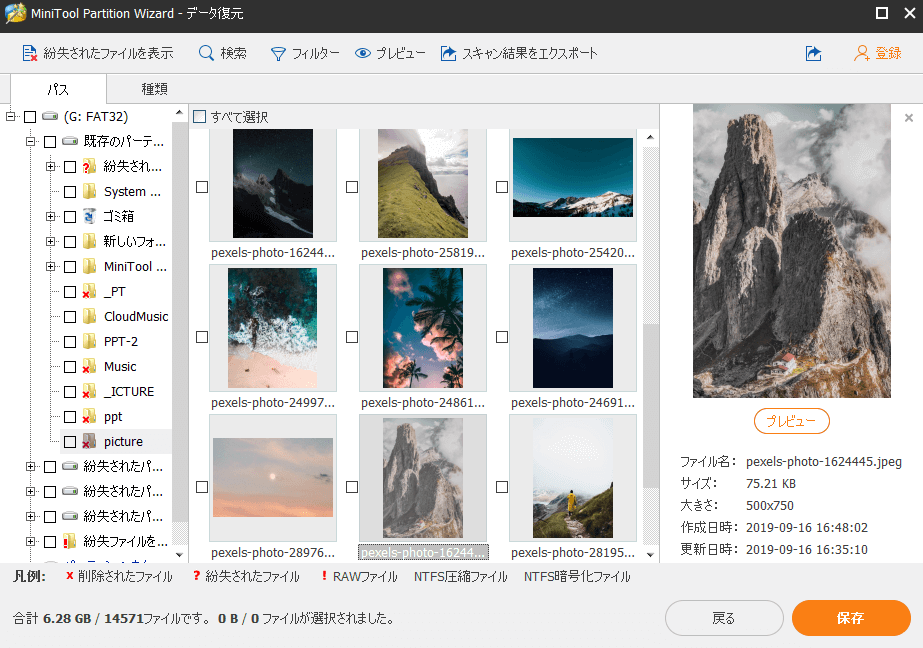Check the box for pexels-photo-25420
Image resolution: width=923 pixels, height=648 pixels.
click(x=502, y=187)
